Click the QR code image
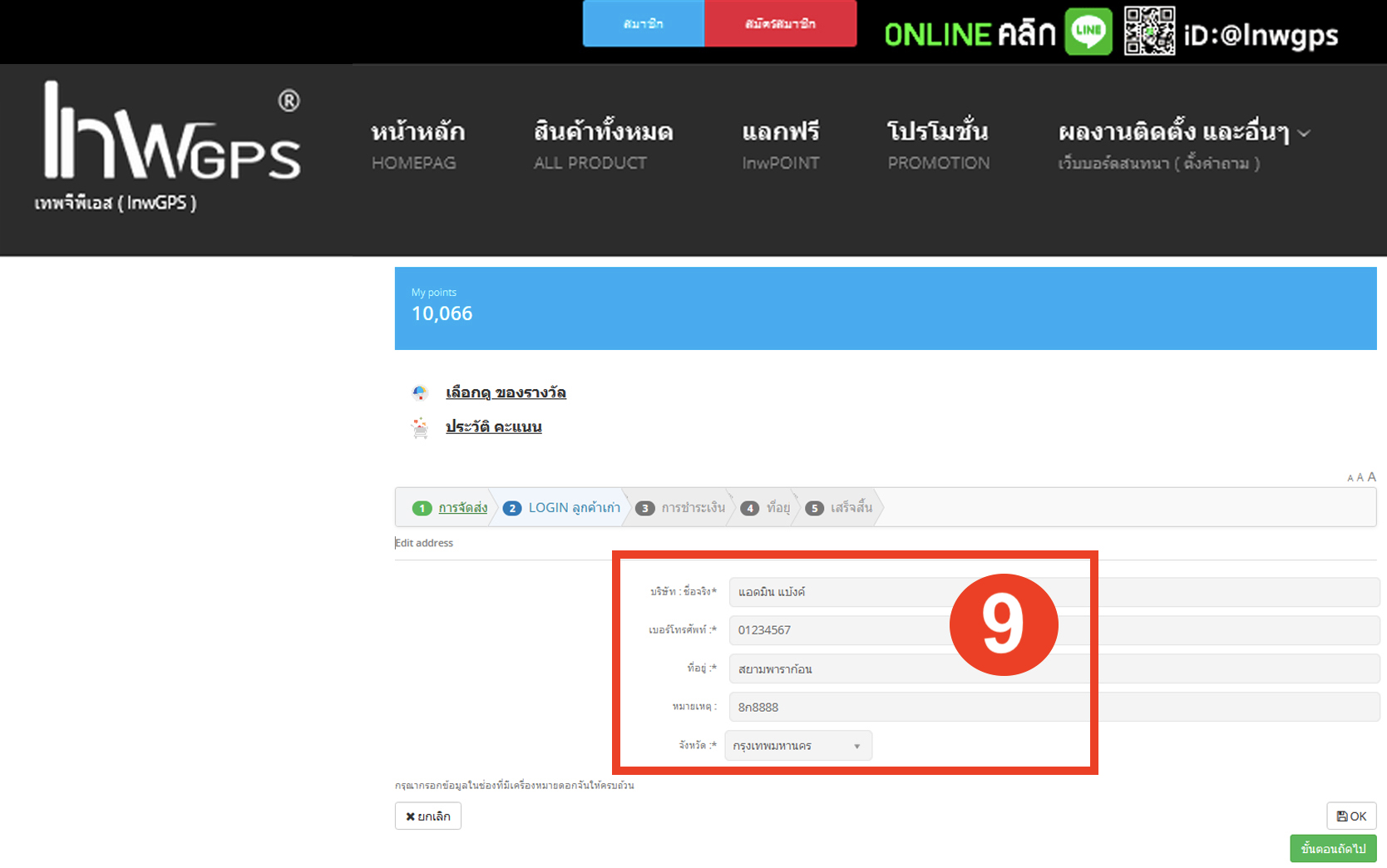The width and height of the screenshot is (1387, 868). [1149, 32]
